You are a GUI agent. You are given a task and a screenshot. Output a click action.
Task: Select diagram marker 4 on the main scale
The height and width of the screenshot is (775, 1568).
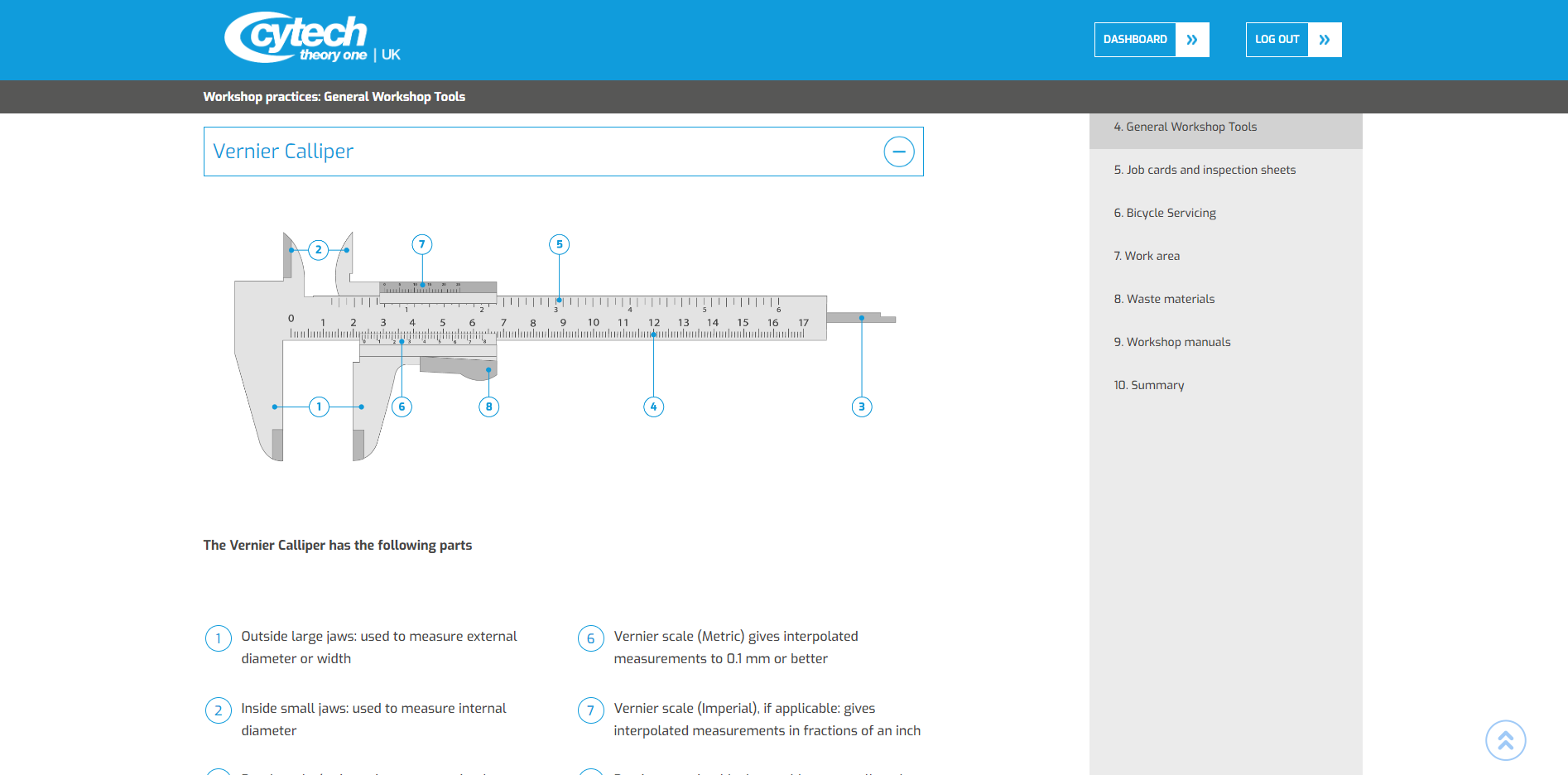click(x=653, y=407)
